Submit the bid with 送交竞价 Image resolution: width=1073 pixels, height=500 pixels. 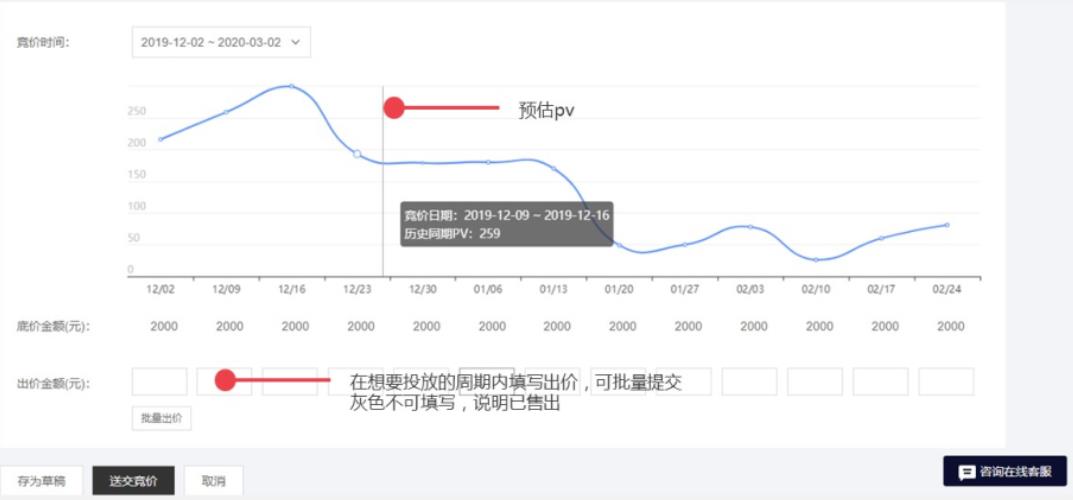(x=133, y=481)
